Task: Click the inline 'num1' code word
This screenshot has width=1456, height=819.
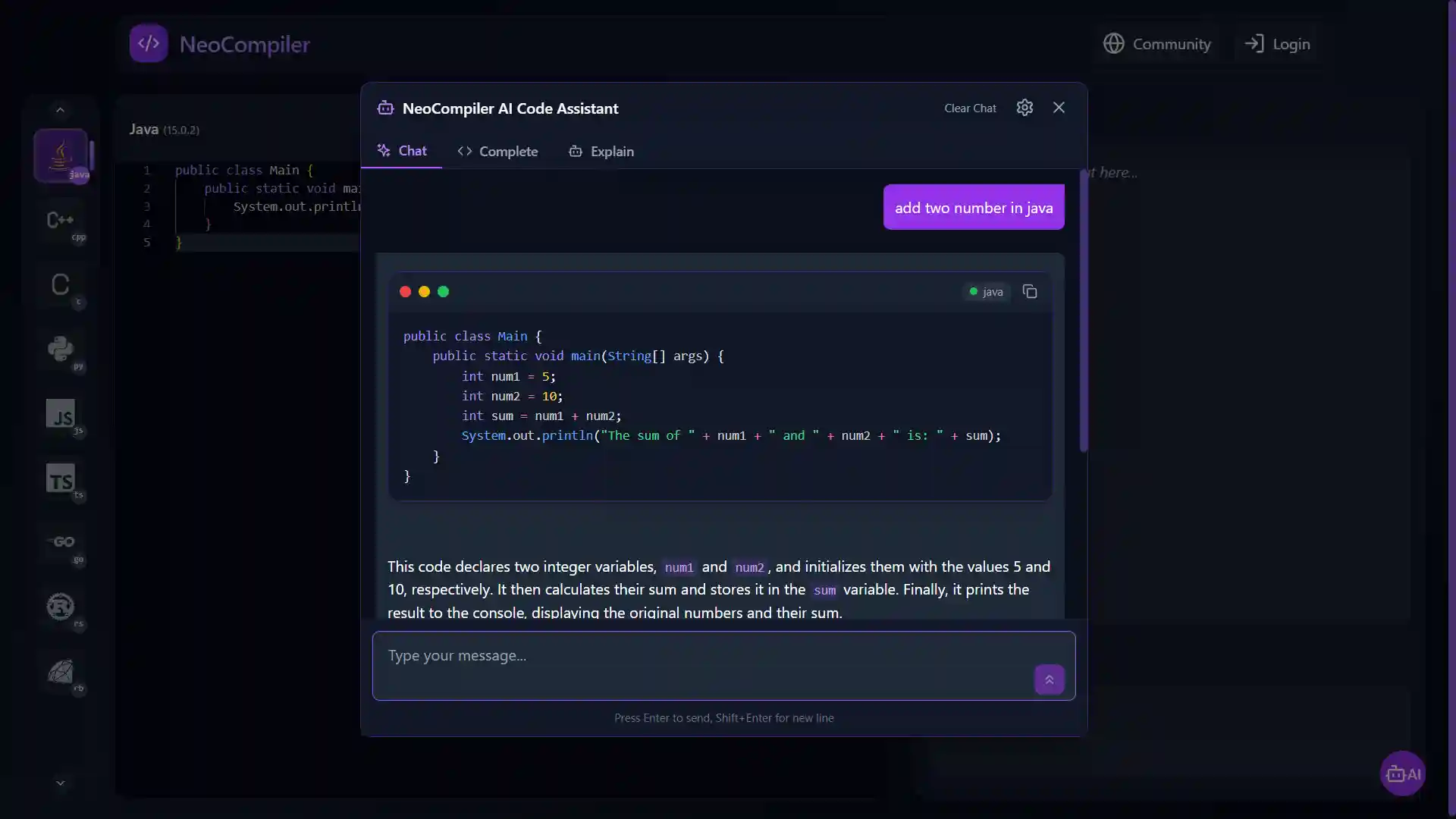Action: click(x=679, y=567)
